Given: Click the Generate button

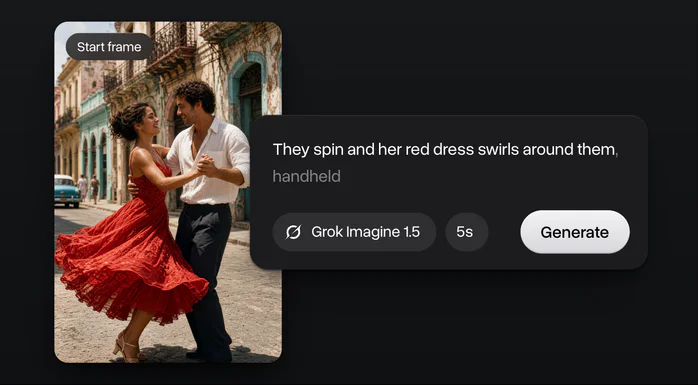Looking at the screenshot, I should click(x=575, y=232).
